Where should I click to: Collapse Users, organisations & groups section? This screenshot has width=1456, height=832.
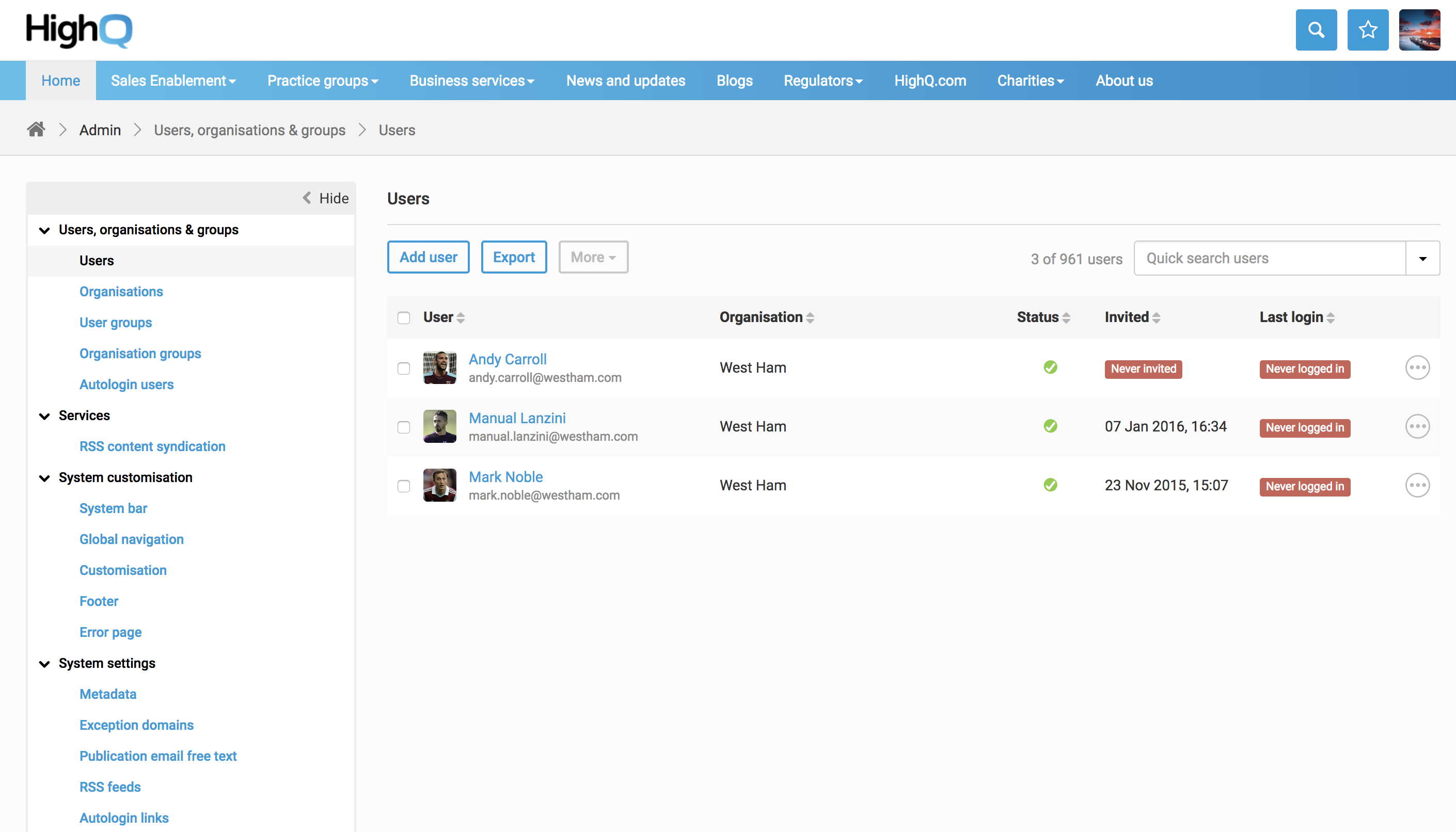pos(44,230)
